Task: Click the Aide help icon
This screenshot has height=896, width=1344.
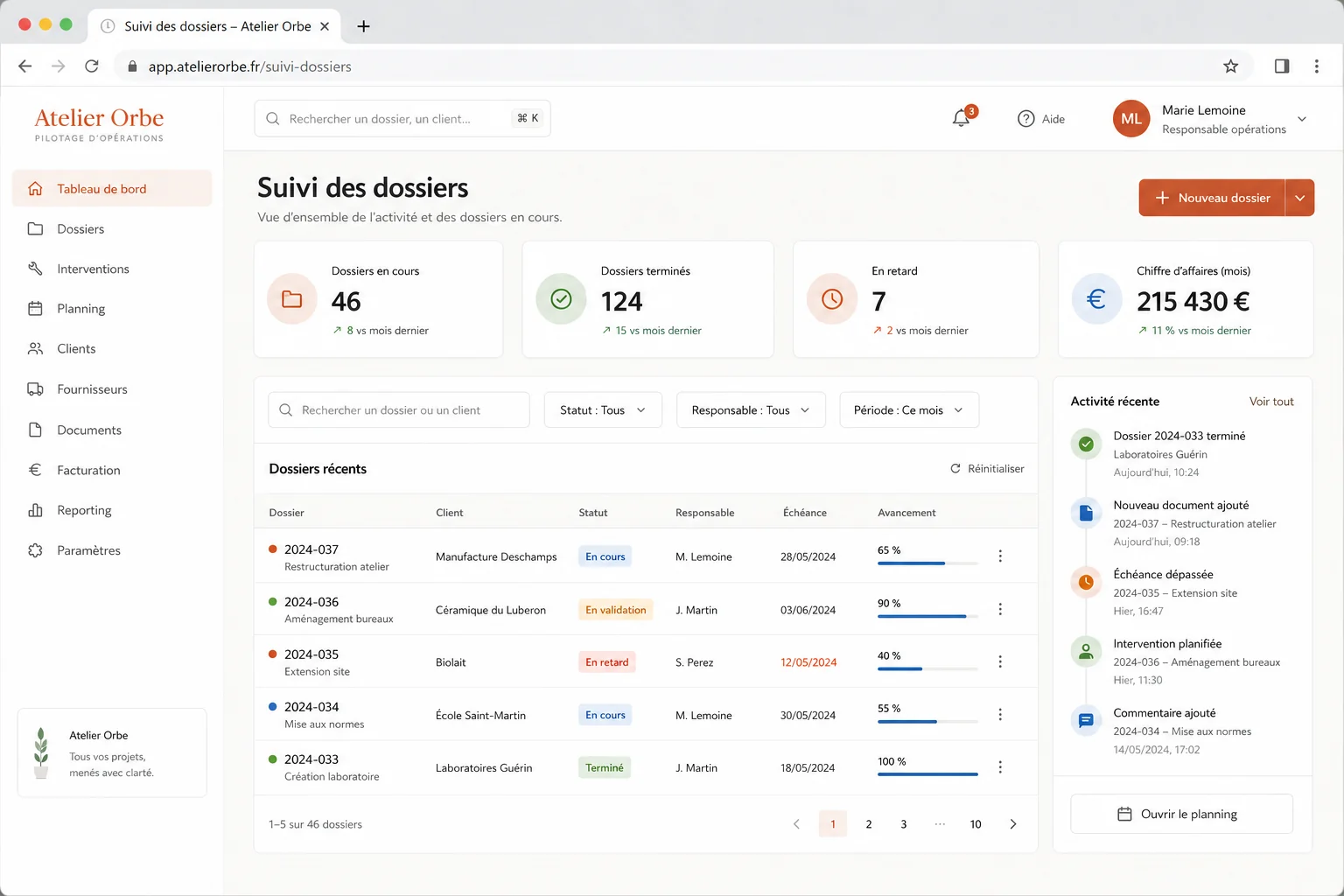Action: pyautogui.click(x=1026, y=119)
